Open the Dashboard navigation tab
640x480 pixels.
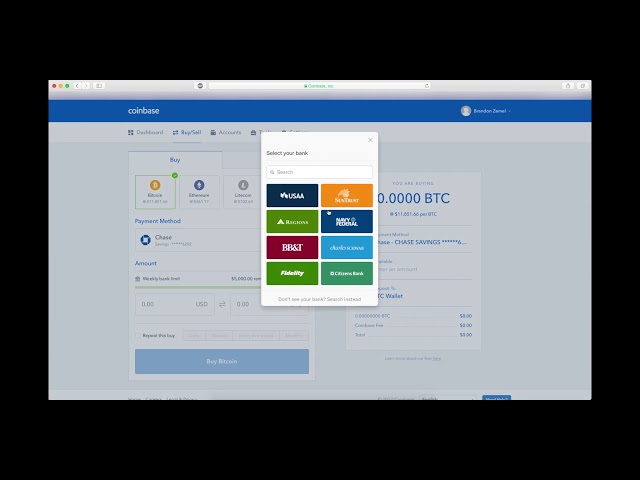click(x=146, y=132)
